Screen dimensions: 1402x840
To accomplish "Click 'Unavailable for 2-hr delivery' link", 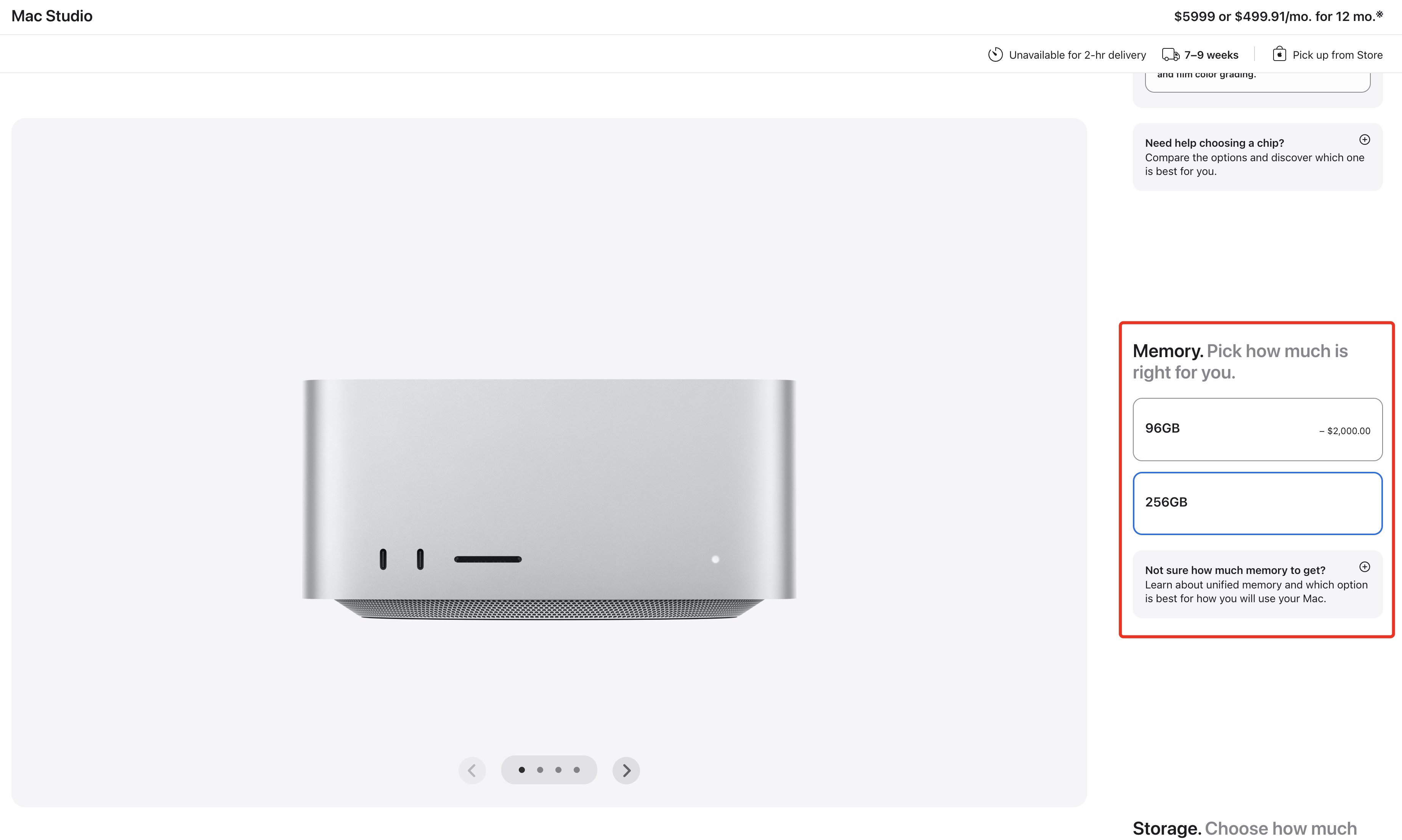I will pyautogui.click(x=1077, y=55).
